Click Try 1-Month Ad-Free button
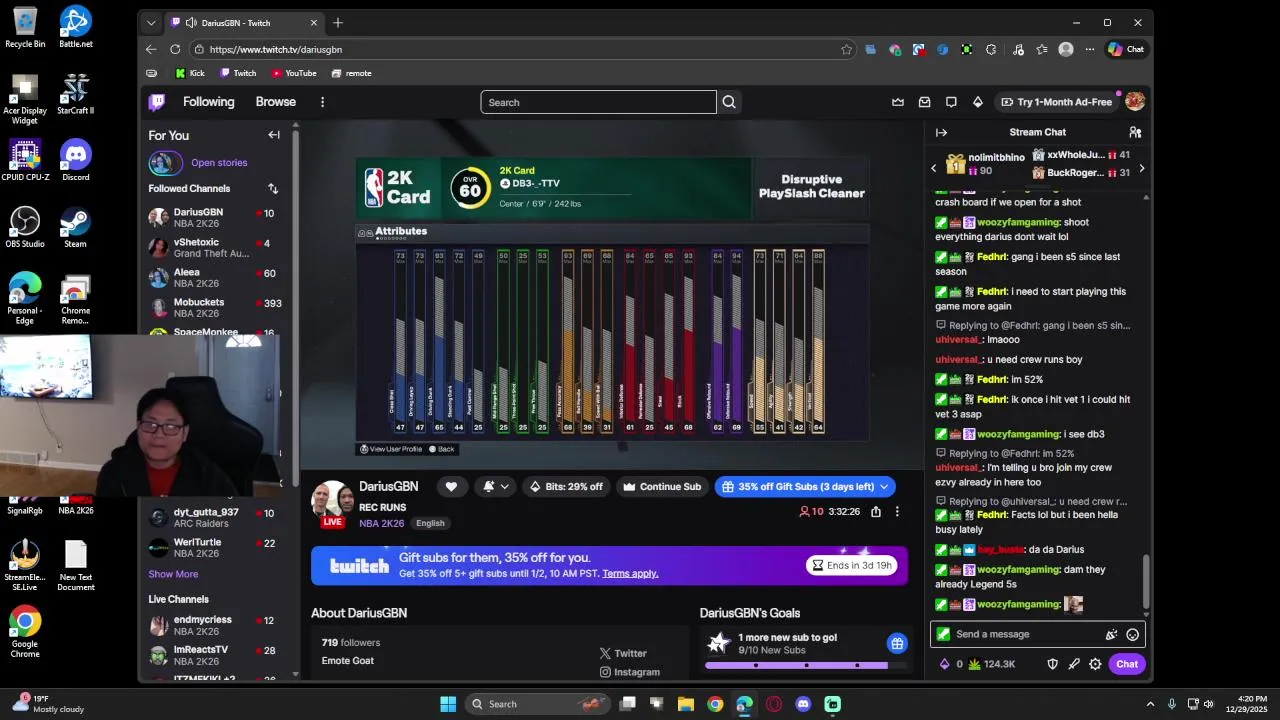Image resolution: width=1280 pixels, height=720 pixels. (1056, 102)
